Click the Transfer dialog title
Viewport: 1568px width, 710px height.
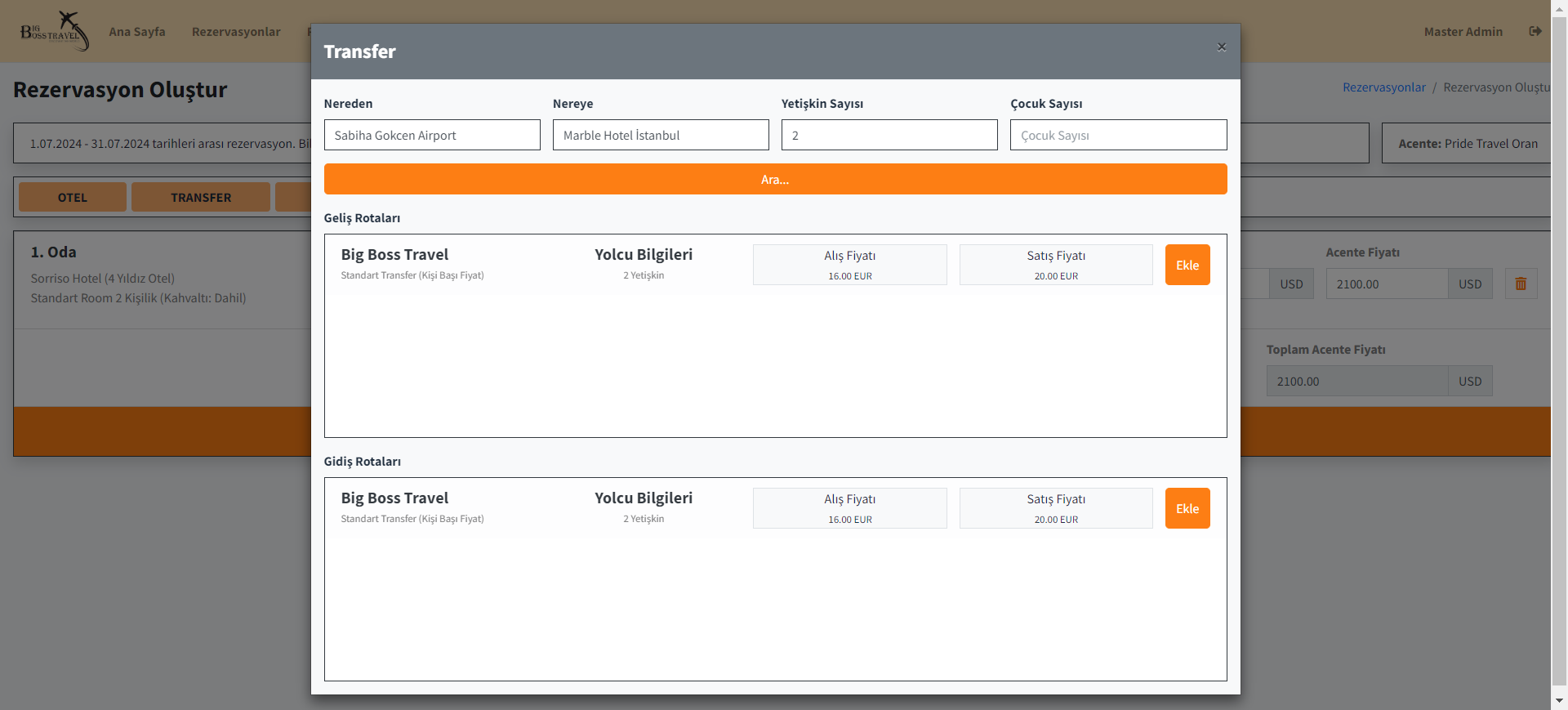(359, 51)
